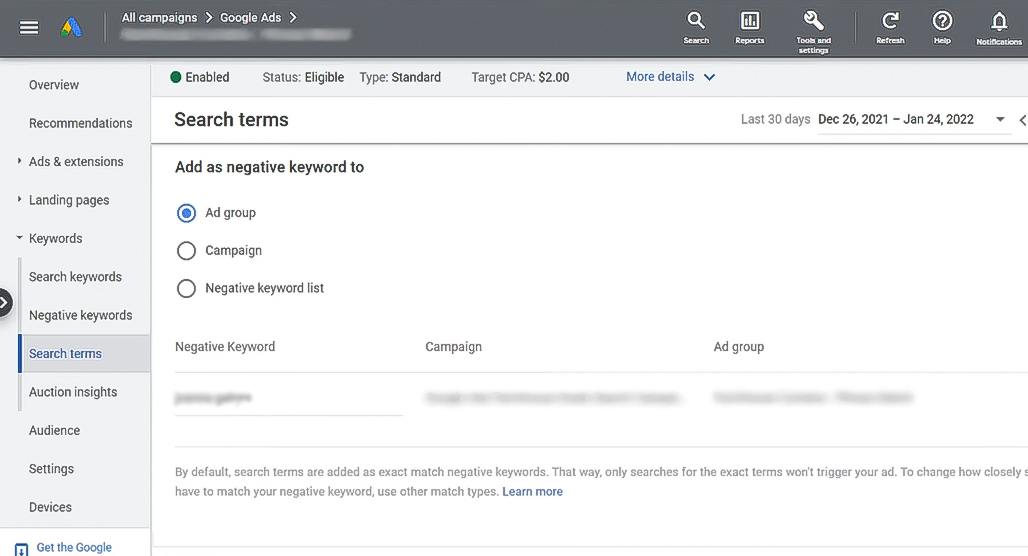Image resolution: width=1028 pixels, height=556 pixels.
Task: Click the Get the Google app download icon
Action: click(x=22, y=549)
